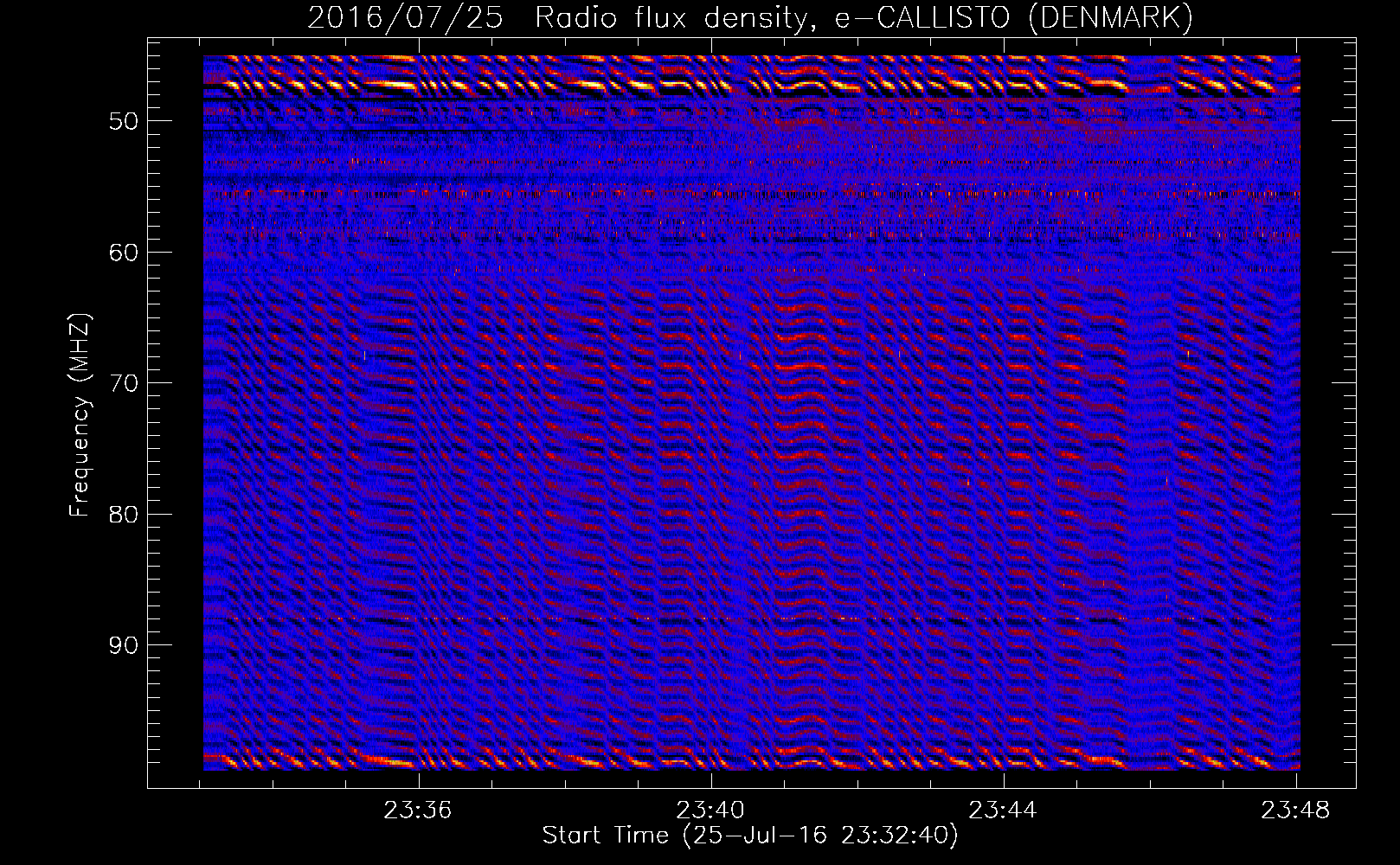Screen dimensions: 1400x865
Task: Click the left y-axis label '50'
Action: click(123, 121)
